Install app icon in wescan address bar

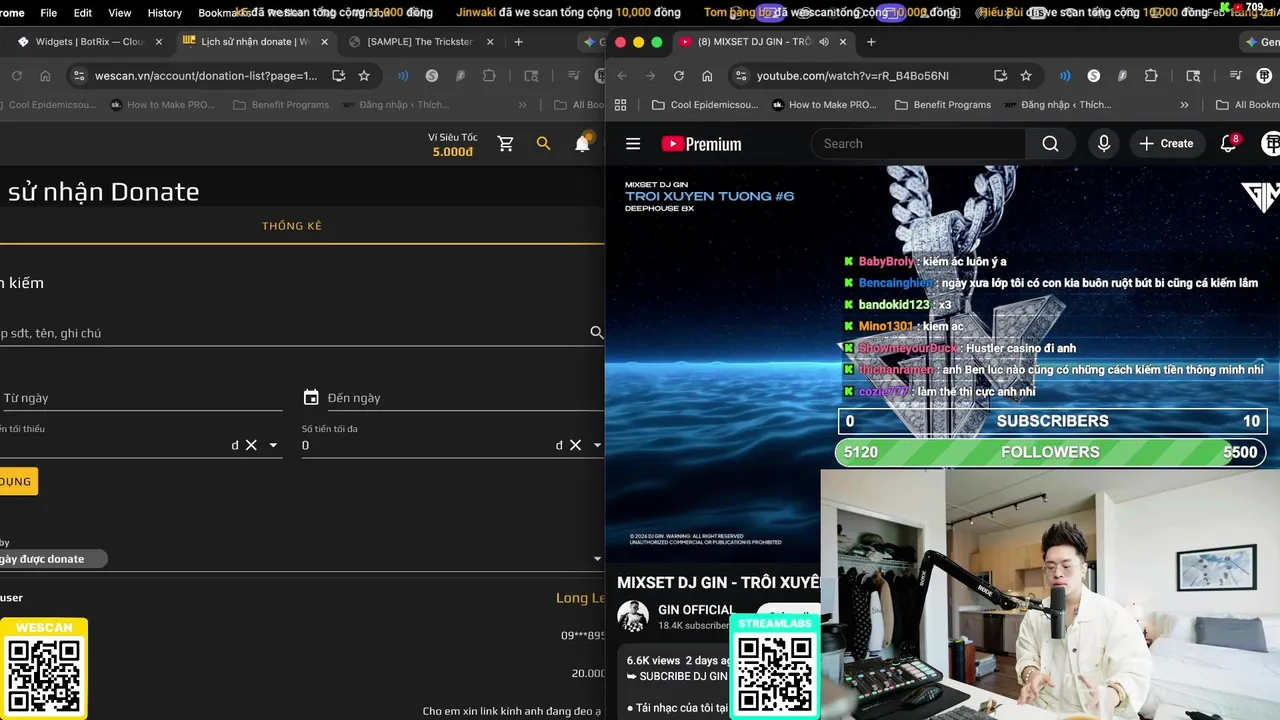(338, 76)
